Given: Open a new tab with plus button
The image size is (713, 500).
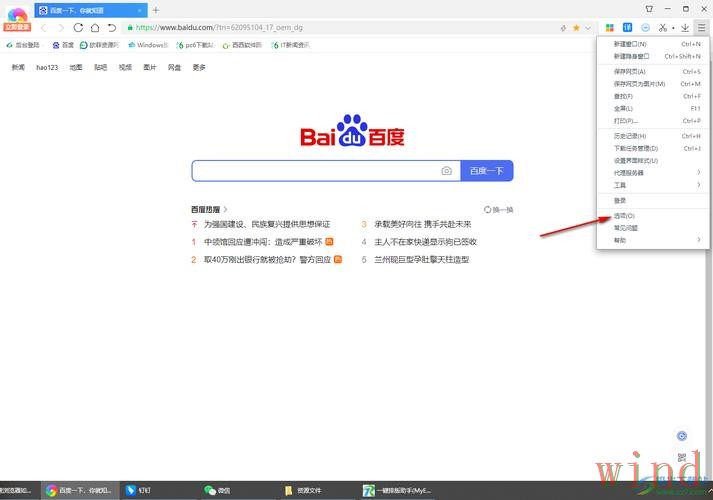Looking at the screenshot, I should pyautogui.click(x=156, y=10).
